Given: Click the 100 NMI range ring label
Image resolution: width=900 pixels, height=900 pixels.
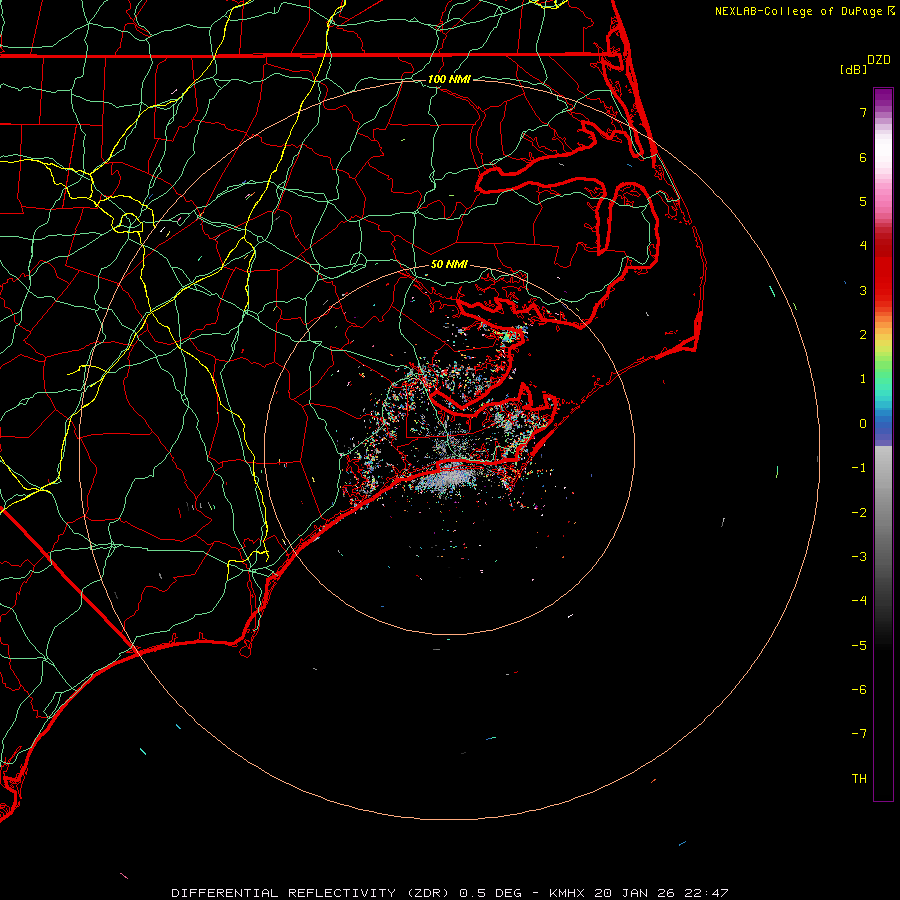Looking at the screenshot, I should (449, 79).
